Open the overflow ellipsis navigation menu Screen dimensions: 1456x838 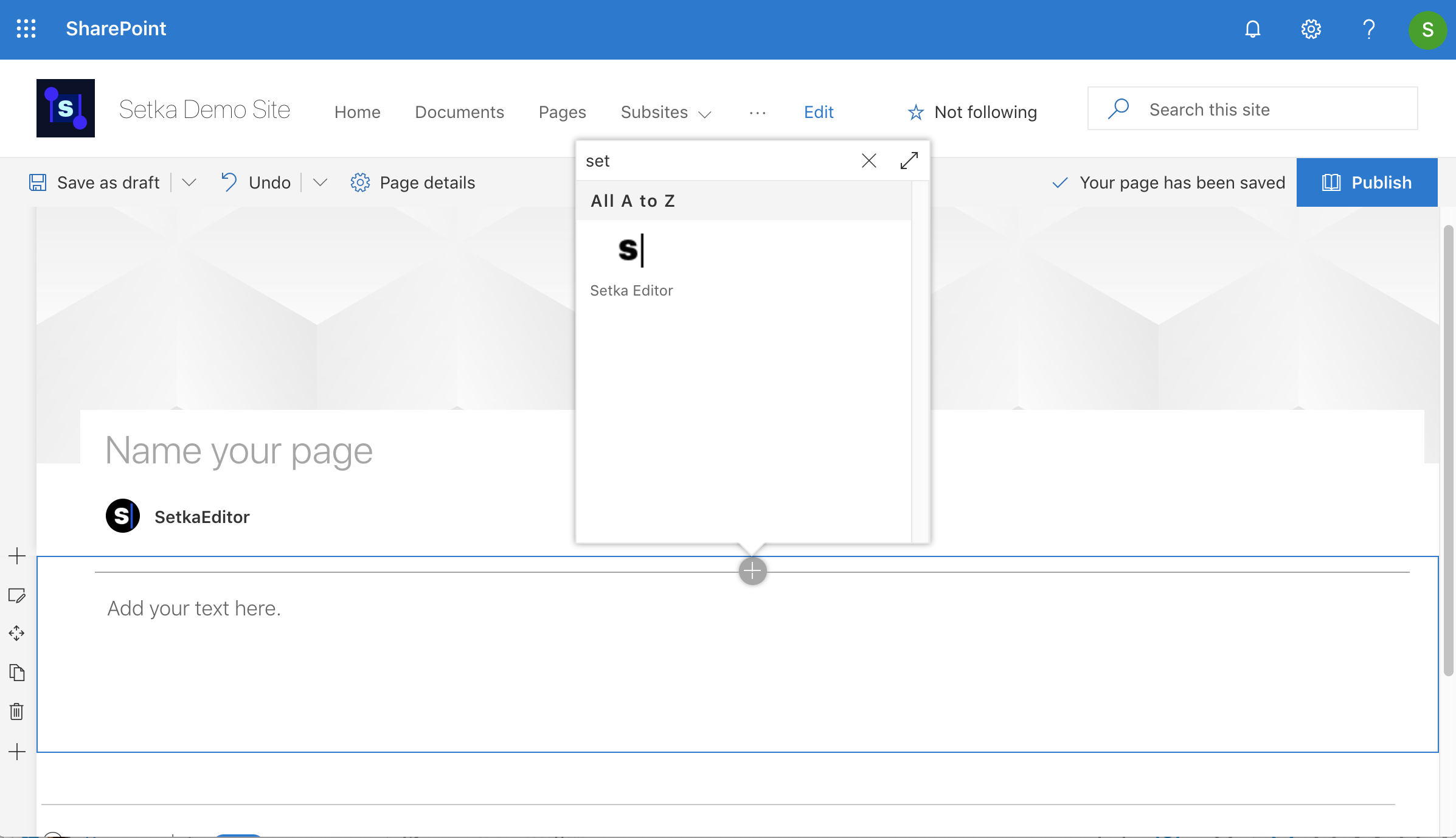(x=757, y=112)
